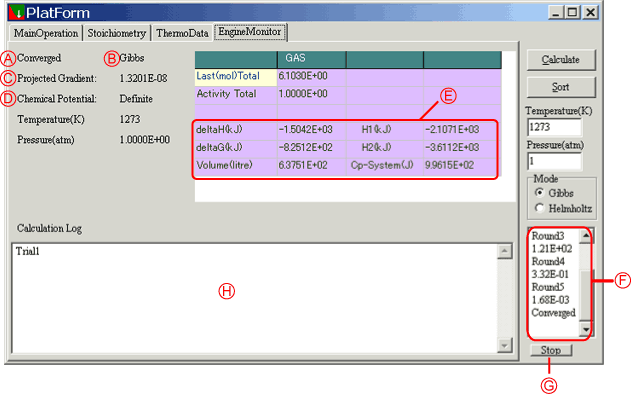Open the ThermoData tab
Screen dimensions: 631x395
[x=182, y=33]
